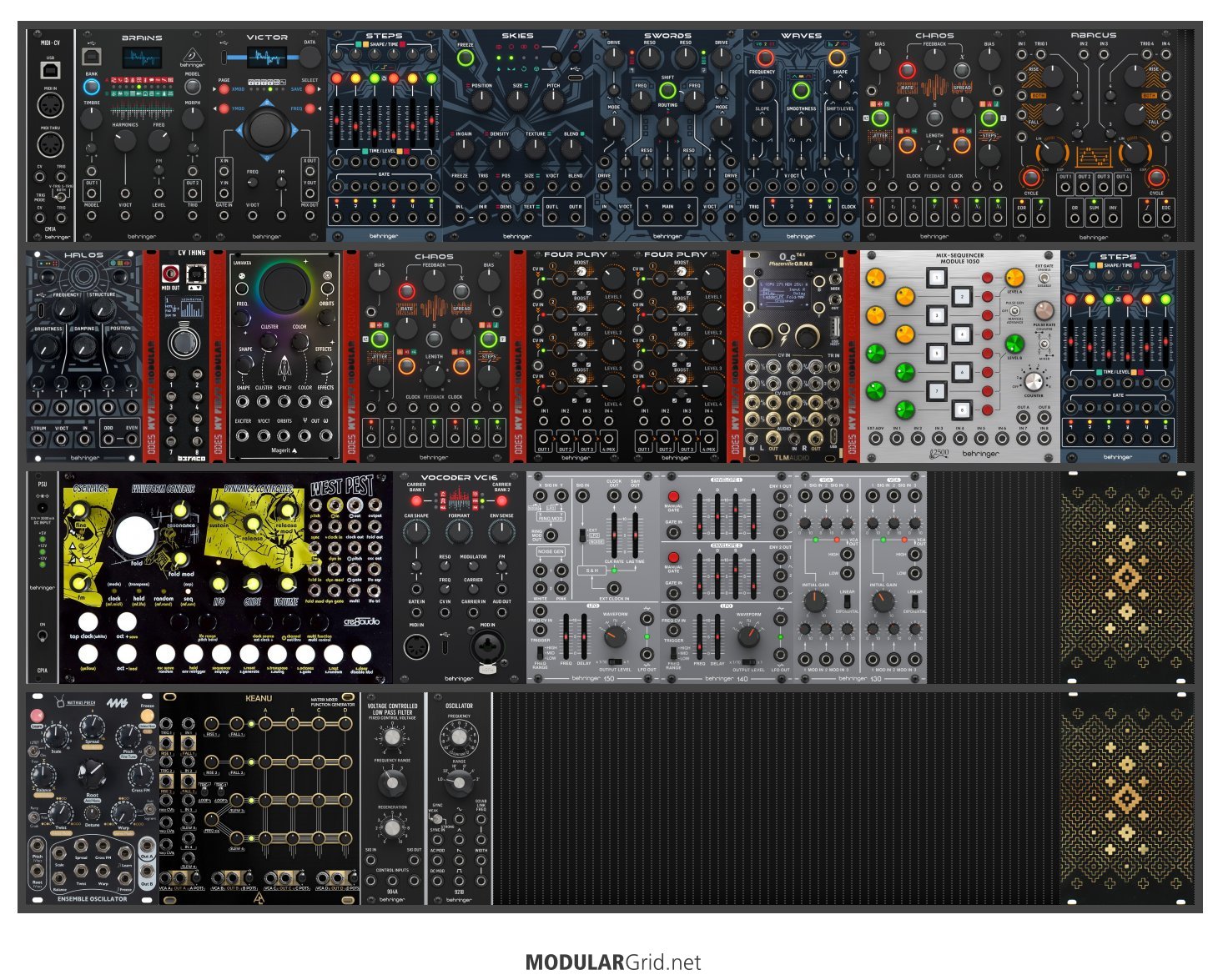Click the TIMBRE knob on Brains
Image resolution: width=1228 pixels, height=980 pixels.
tap(92, 119)
